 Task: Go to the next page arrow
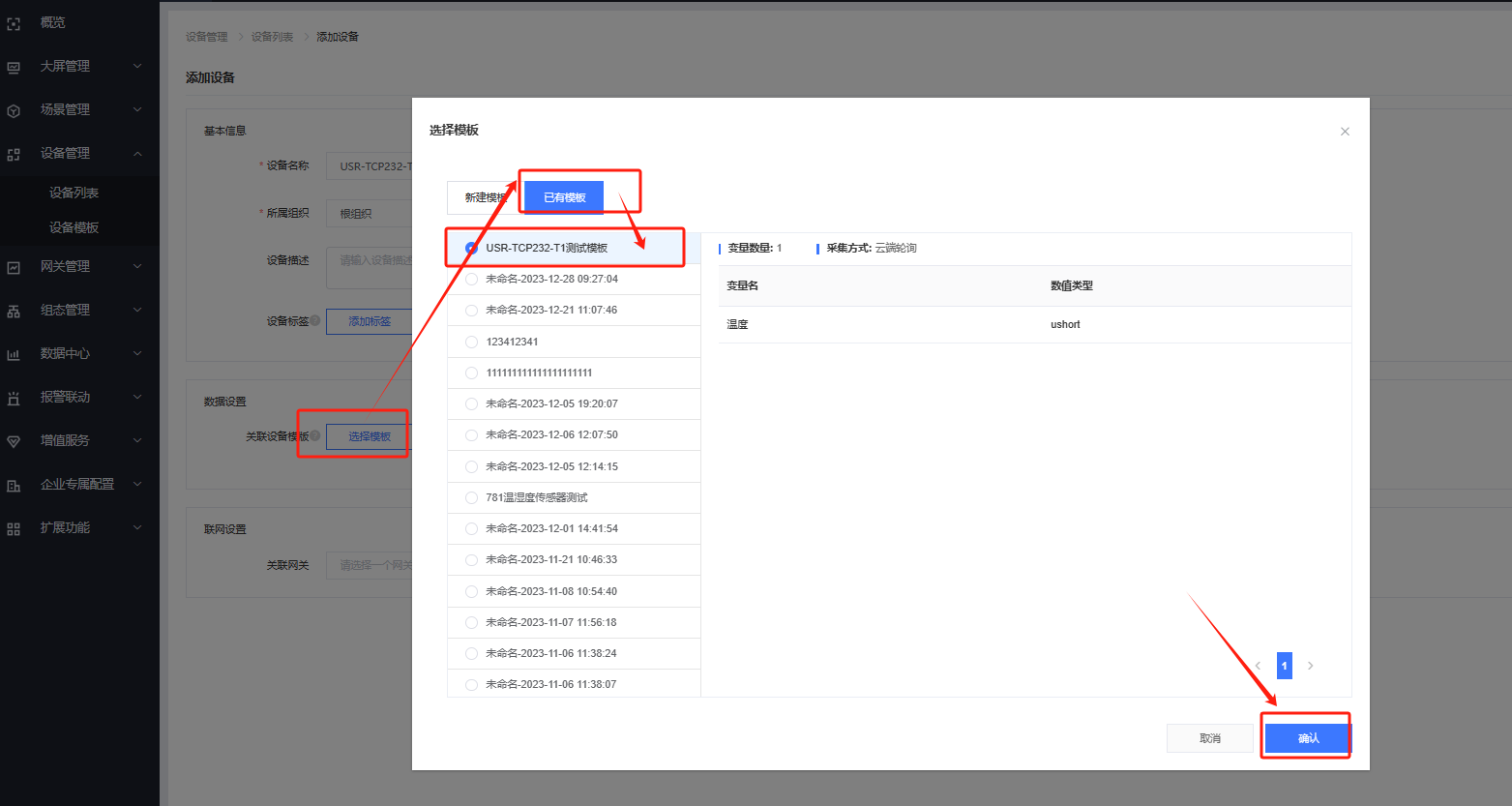click(1311, 666)
